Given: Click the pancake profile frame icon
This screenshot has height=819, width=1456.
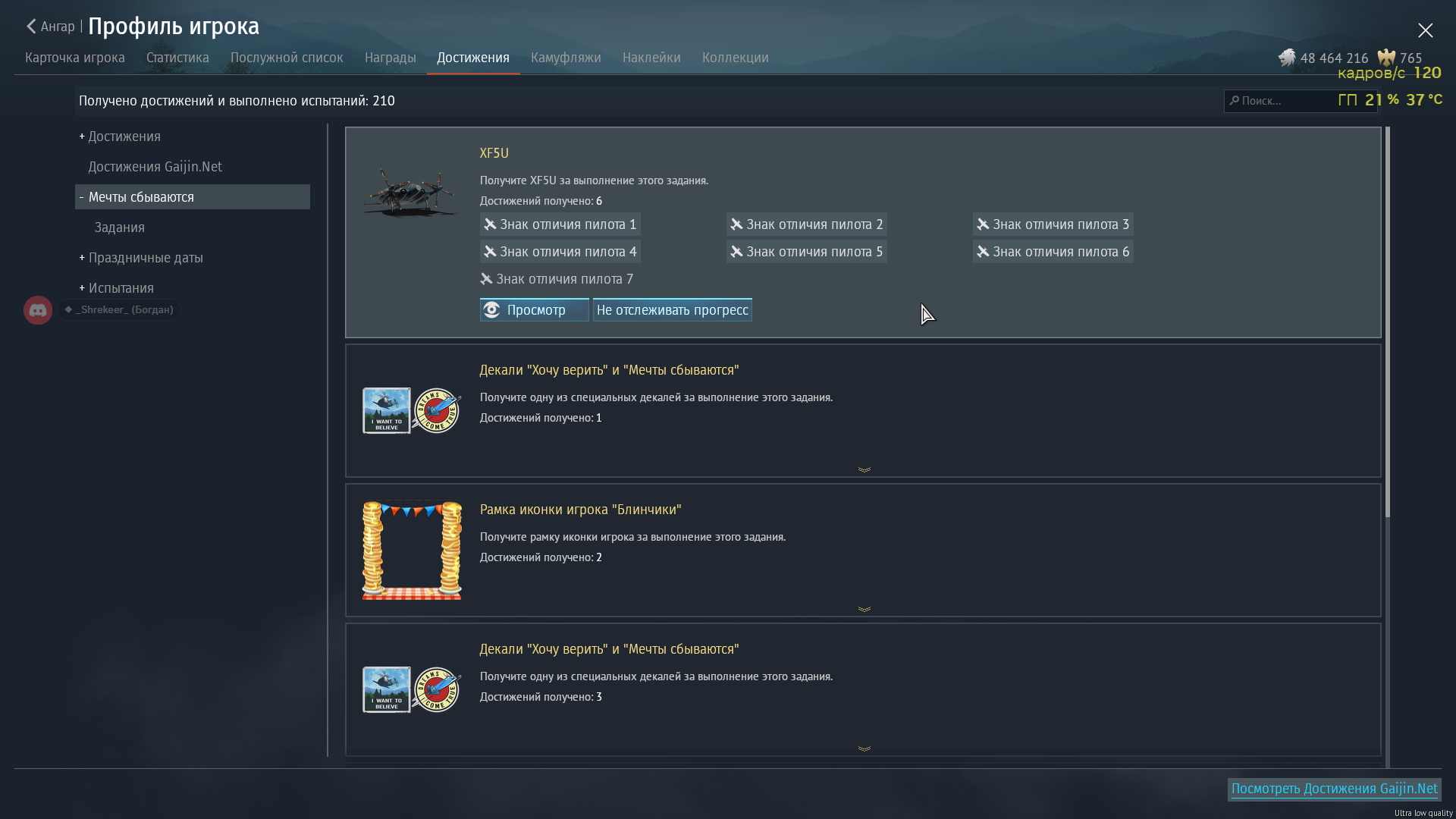Looking at the screenshot, I should [x=411, y=550].
